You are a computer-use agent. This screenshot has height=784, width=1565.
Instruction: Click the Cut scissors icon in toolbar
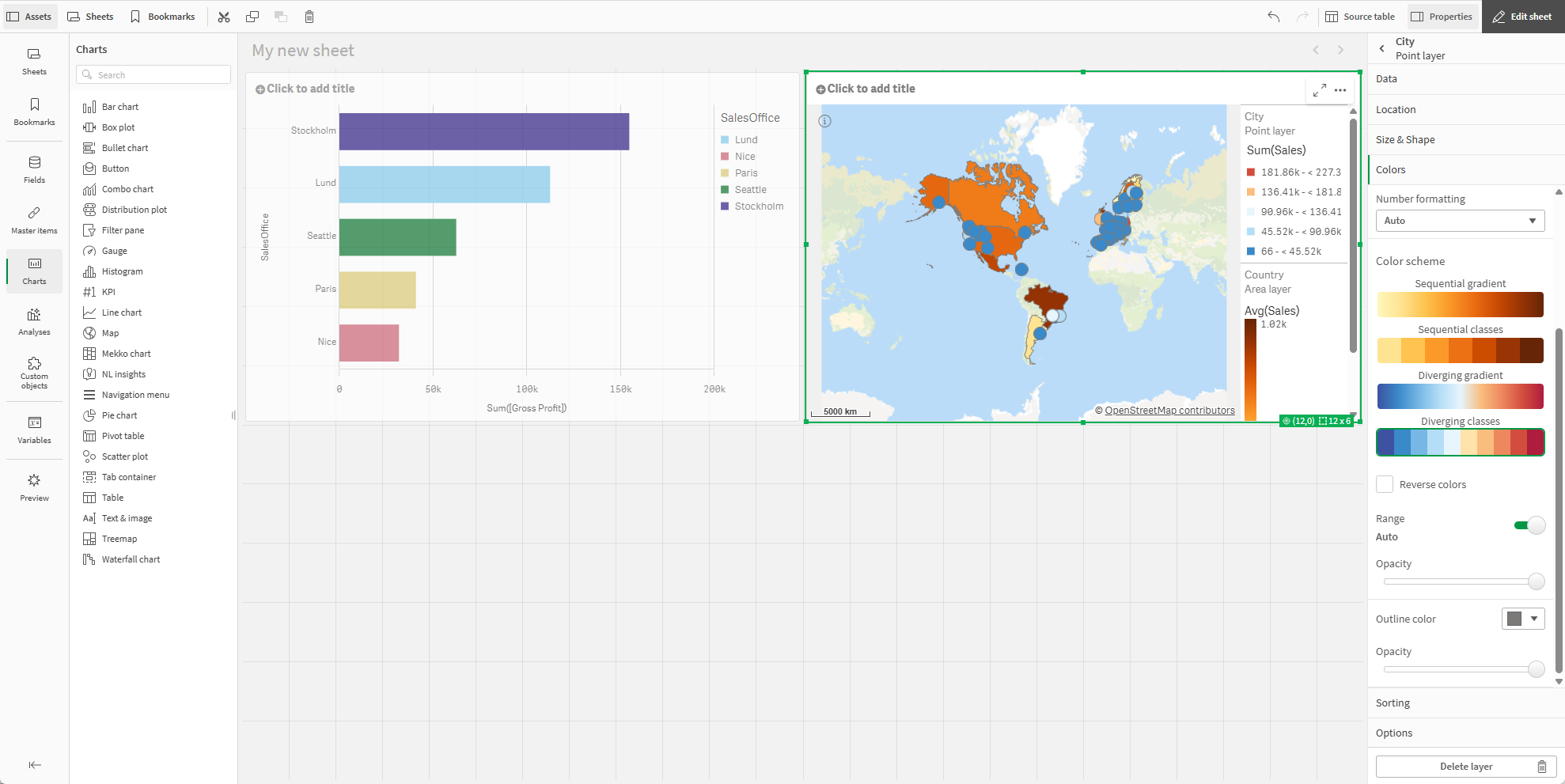point(224,17)
